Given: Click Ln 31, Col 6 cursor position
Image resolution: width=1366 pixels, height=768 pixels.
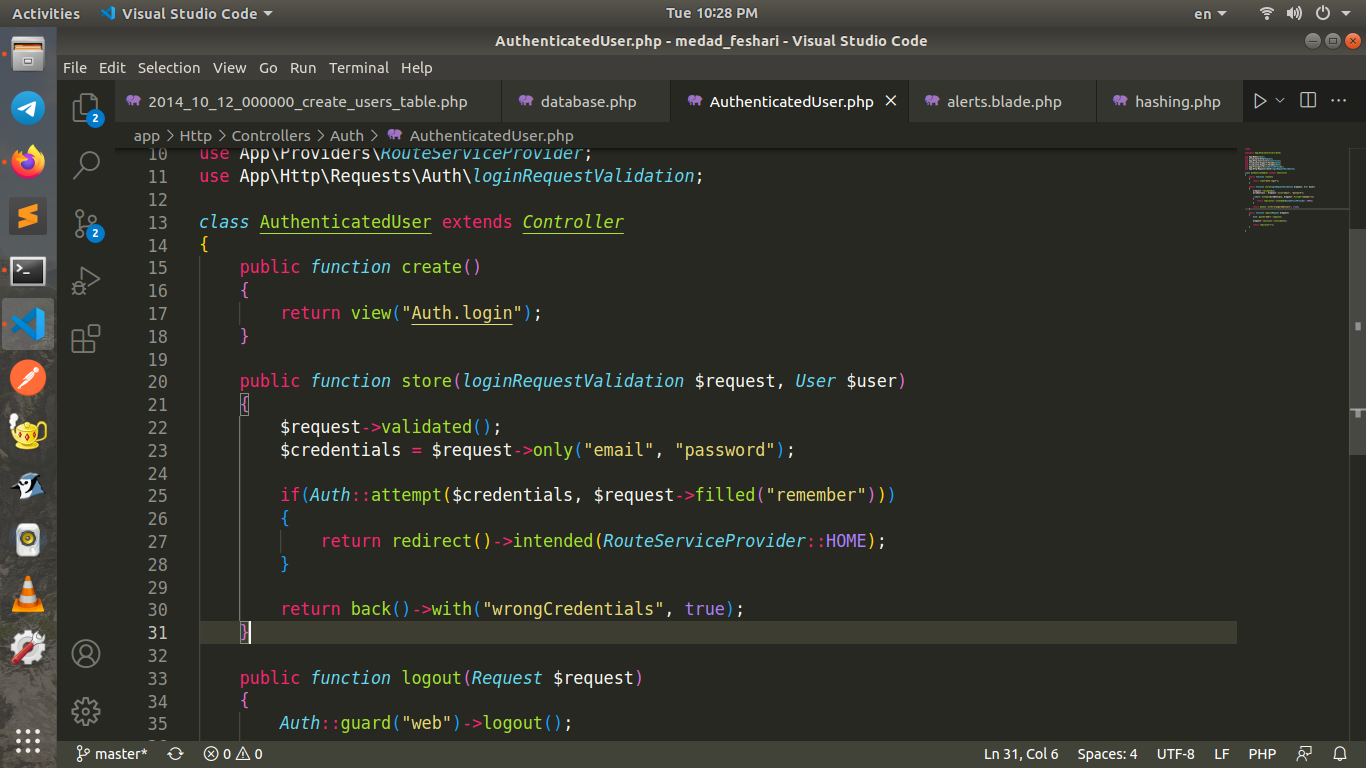Looking at the screenshot, I should click(1021, 754).
